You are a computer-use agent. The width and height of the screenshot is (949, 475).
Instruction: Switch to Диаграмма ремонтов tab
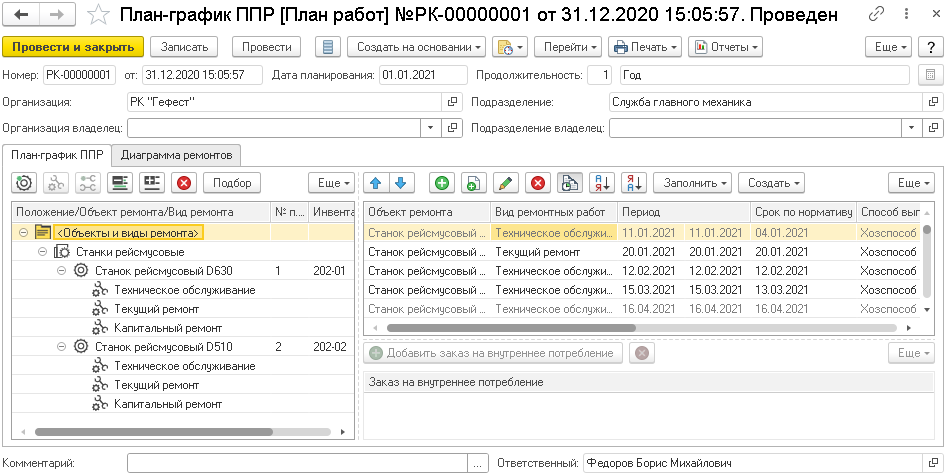tap(176, 155)
